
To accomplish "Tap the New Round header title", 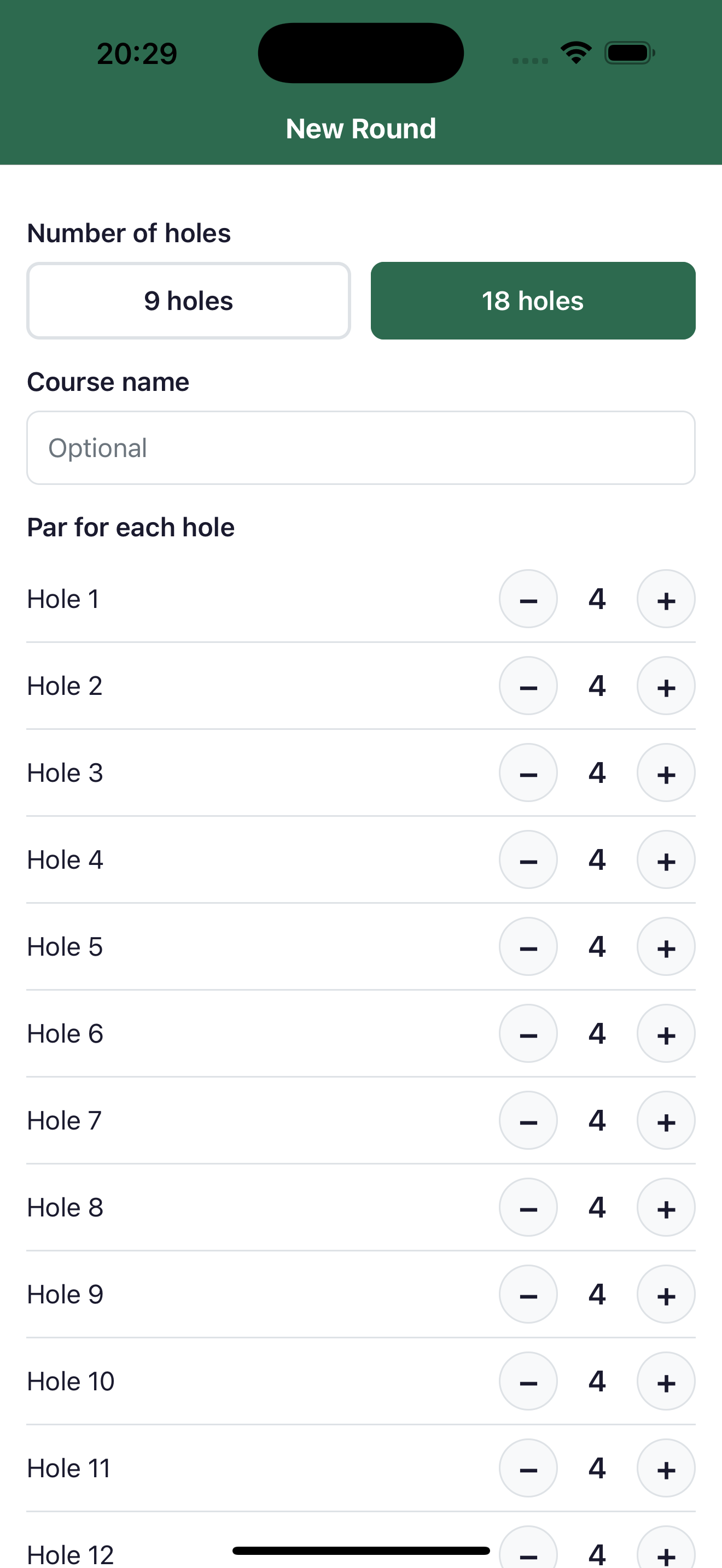I will pos(360,129).
